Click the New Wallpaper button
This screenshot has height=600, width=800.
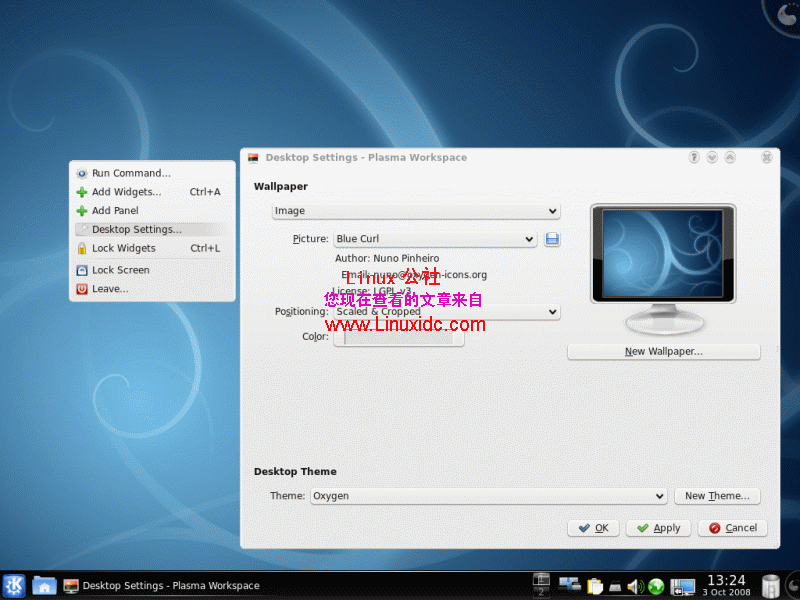pyautogui.click(x=663, y=351)
